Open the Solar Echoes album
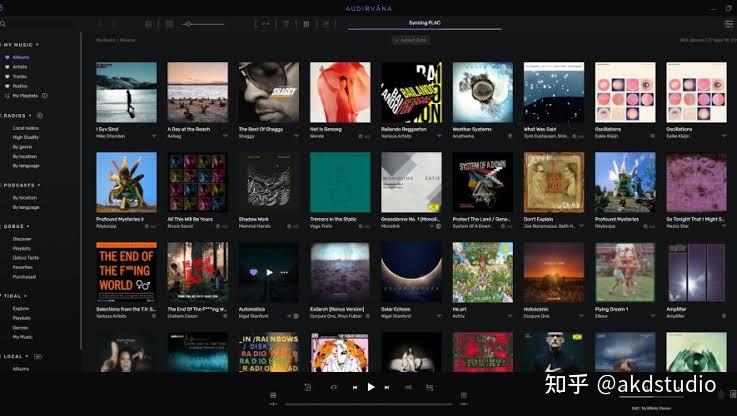This screenshot has height=416, width=737. click(x=411, y=272)
